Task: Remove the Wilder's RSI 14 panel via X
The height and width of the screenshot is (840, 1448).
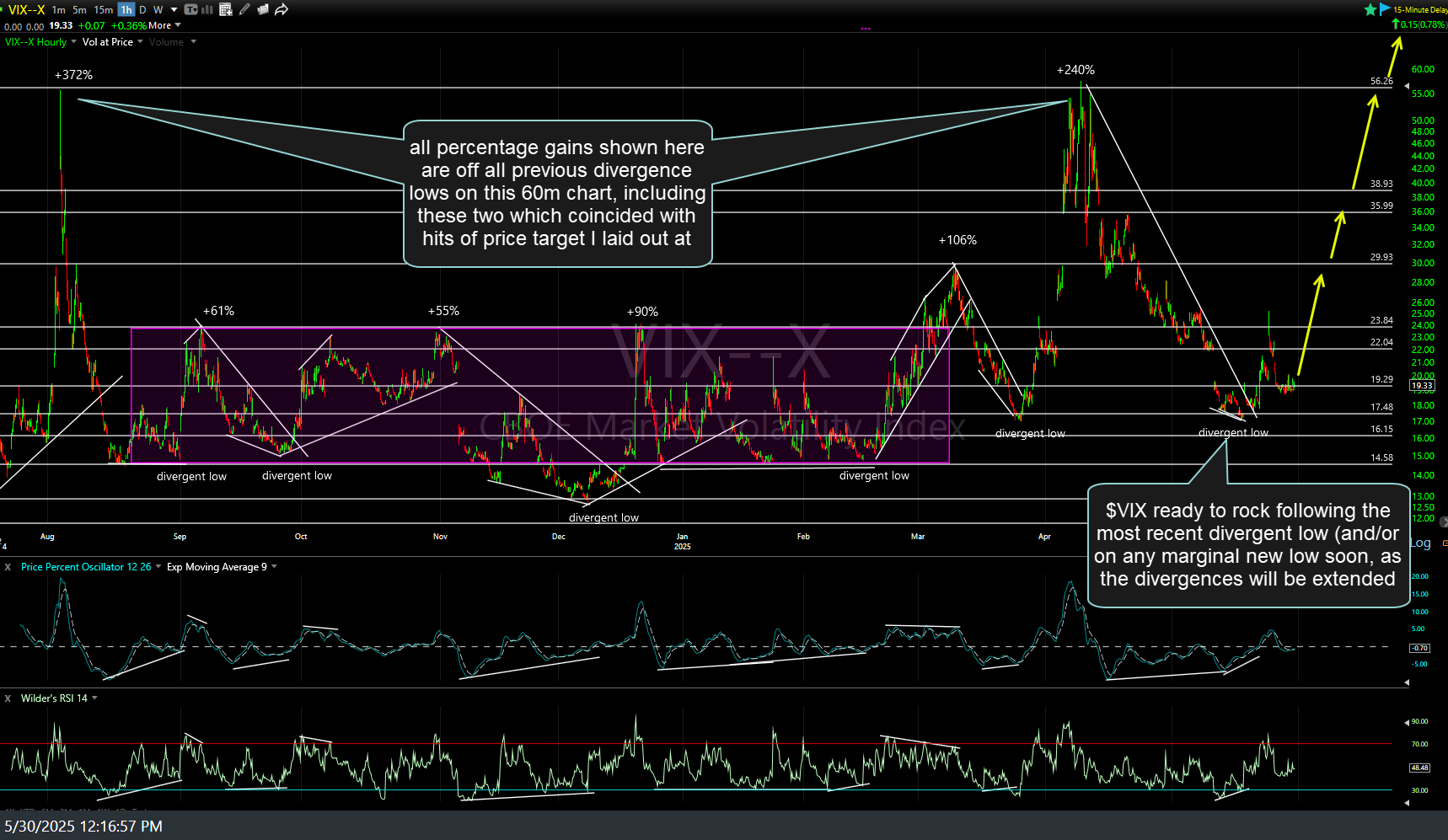Action: click(7, 698)
